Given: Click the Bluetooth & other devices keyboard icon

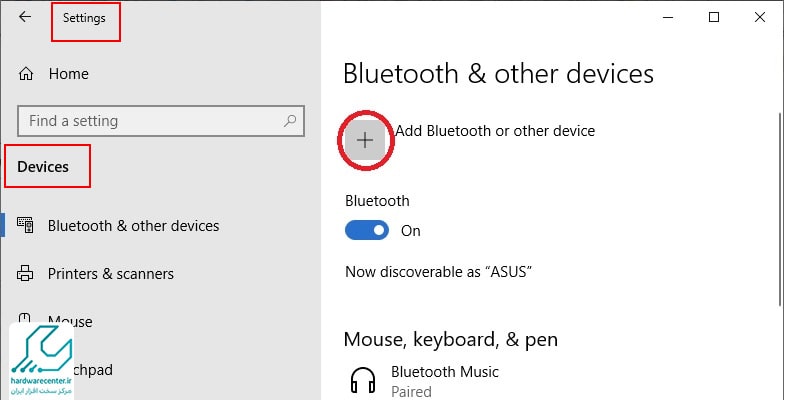Looking at the screenshot, I should click(26, 225).
